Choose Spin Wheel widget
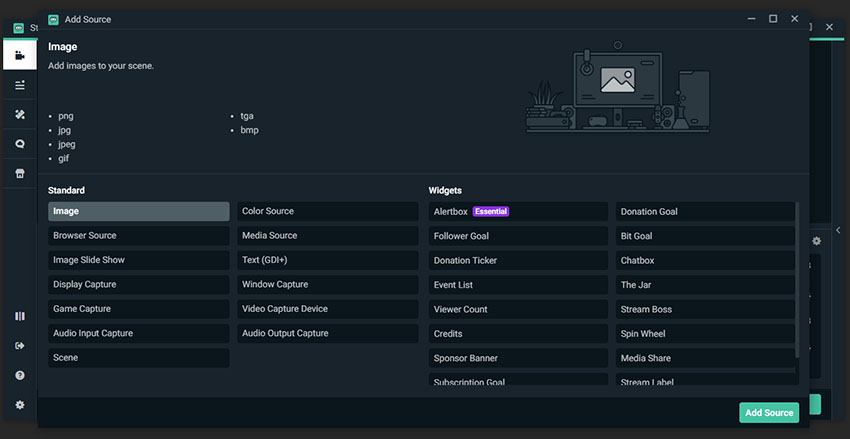The width and height of the screenshot is (850, 439). click(705, 333)
